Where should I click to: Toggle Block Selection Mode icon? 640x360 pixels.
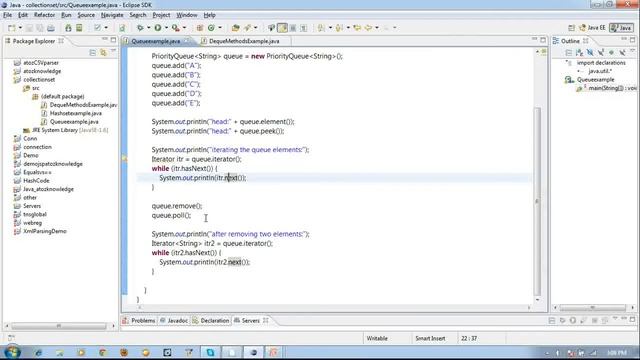[293, 28]
